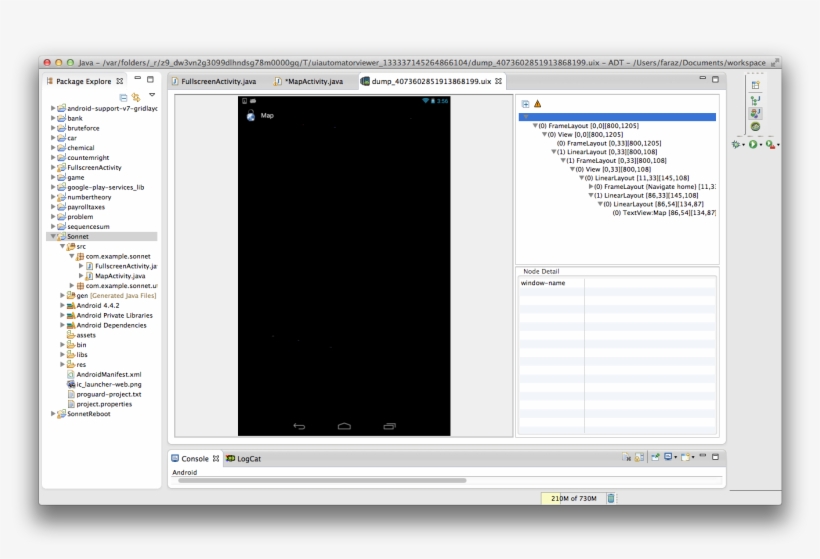This screenshot has width=820, height=559.
Task: Toggle the yellow warning triangle NAF nodes icon
Action: pos(537,103)
